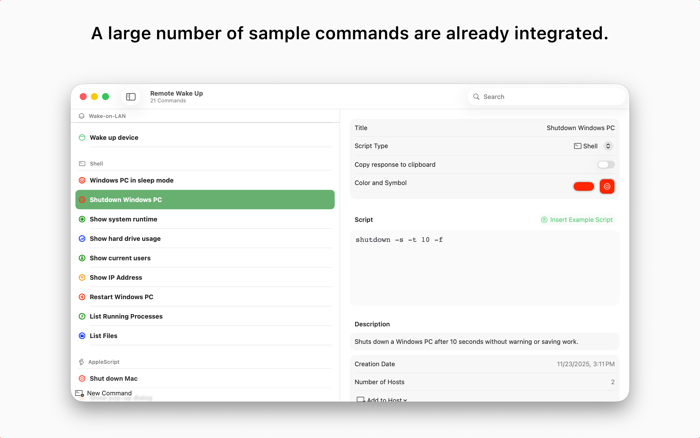Select Show IP Address command
The height and width of the screenshot is (438, 700).
(x=205, y=277)
